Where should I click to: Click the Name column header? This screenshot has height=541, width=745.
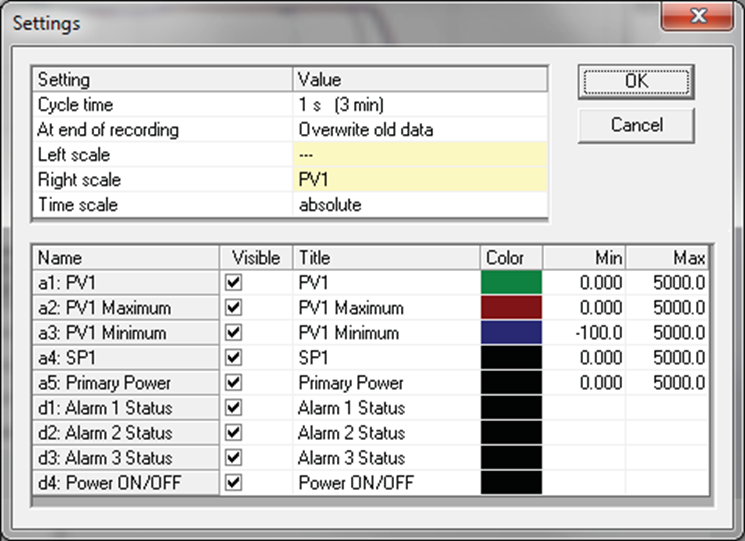(126, 257)
